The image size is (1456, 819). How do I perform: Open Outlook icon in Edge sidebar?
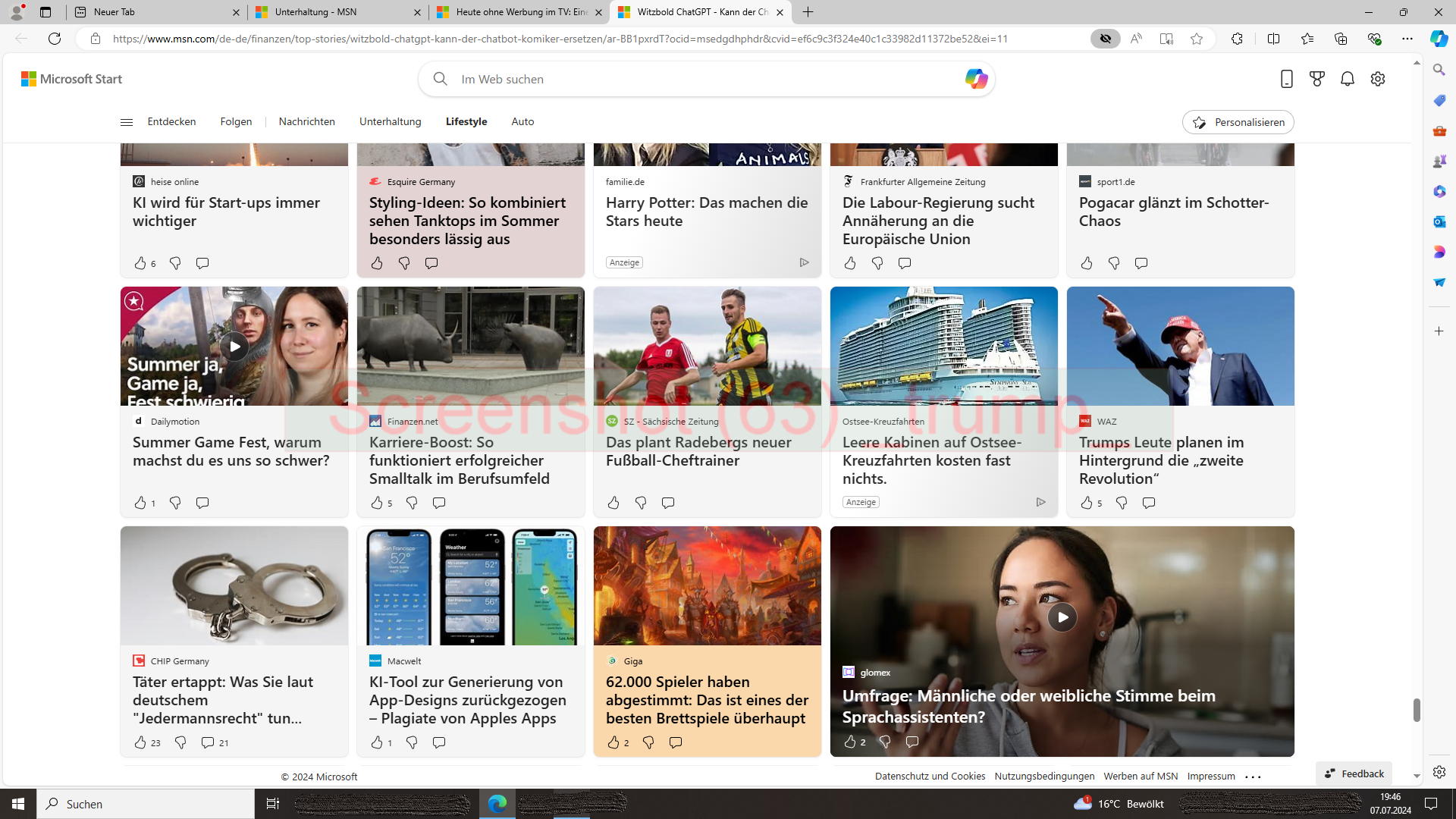point(1439,221)
